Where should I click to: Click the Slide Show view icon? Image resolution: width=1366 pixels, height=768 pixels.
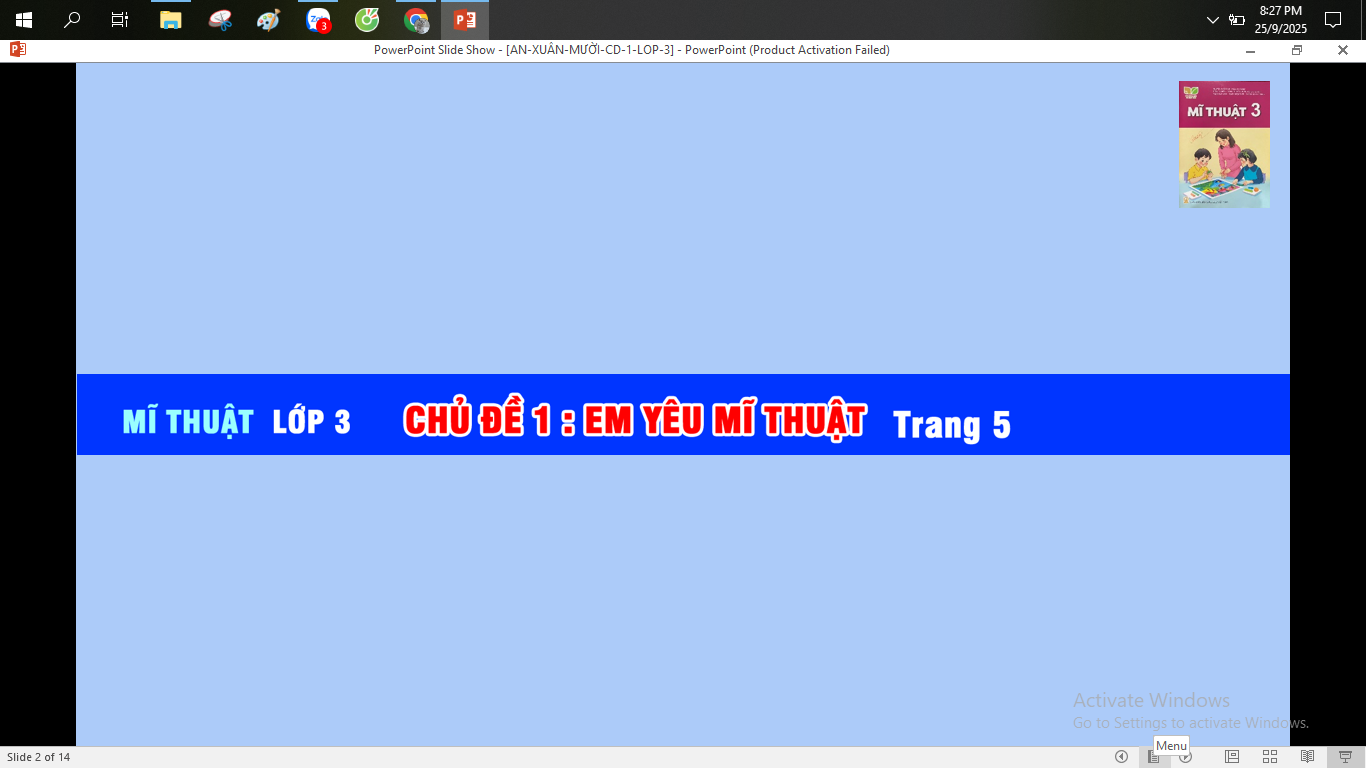click(x=1345, y=757)
